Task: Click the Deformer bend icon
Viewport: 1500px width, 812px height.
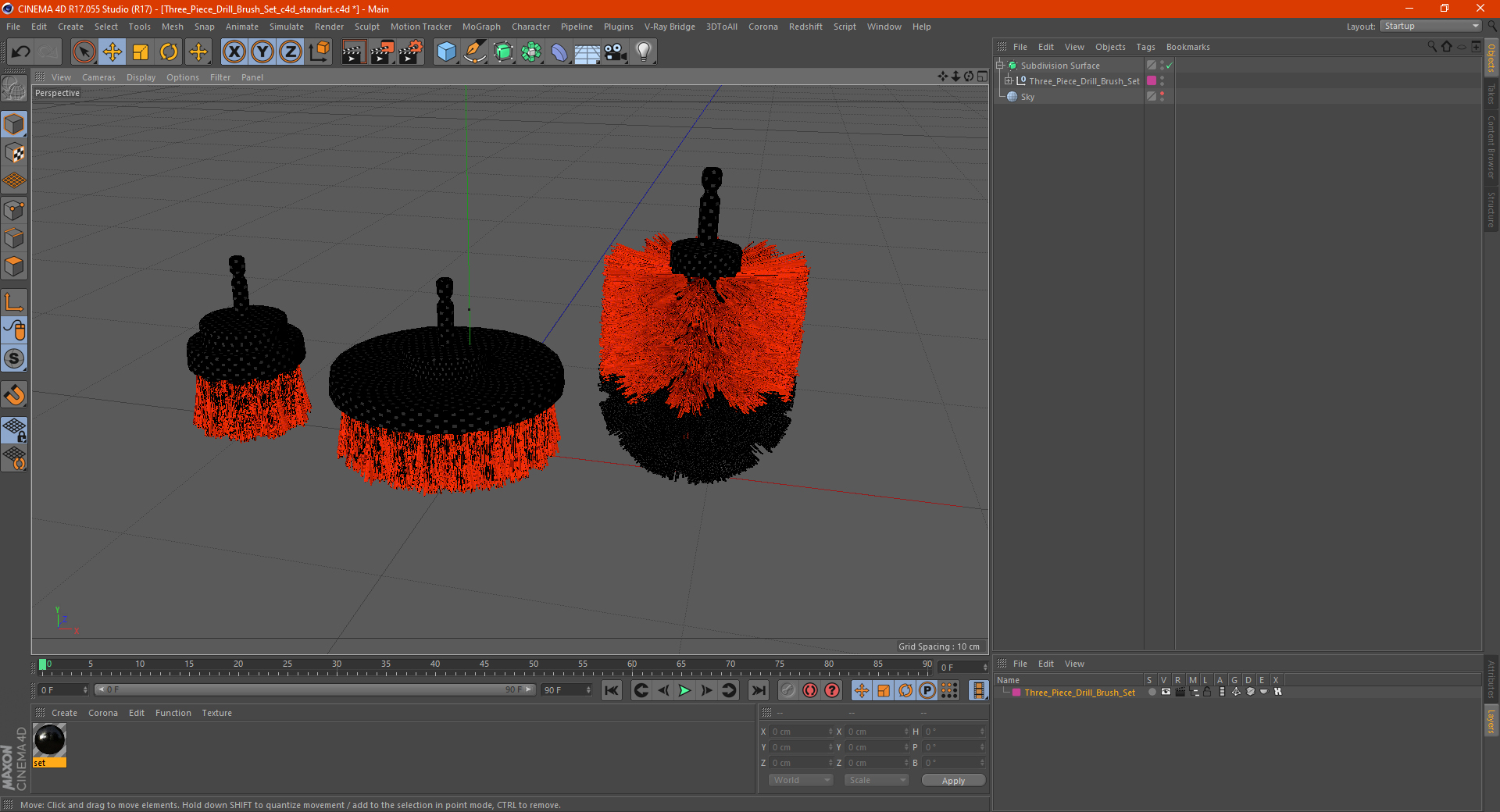Action: pyautogui.click(x=559, y=52)
